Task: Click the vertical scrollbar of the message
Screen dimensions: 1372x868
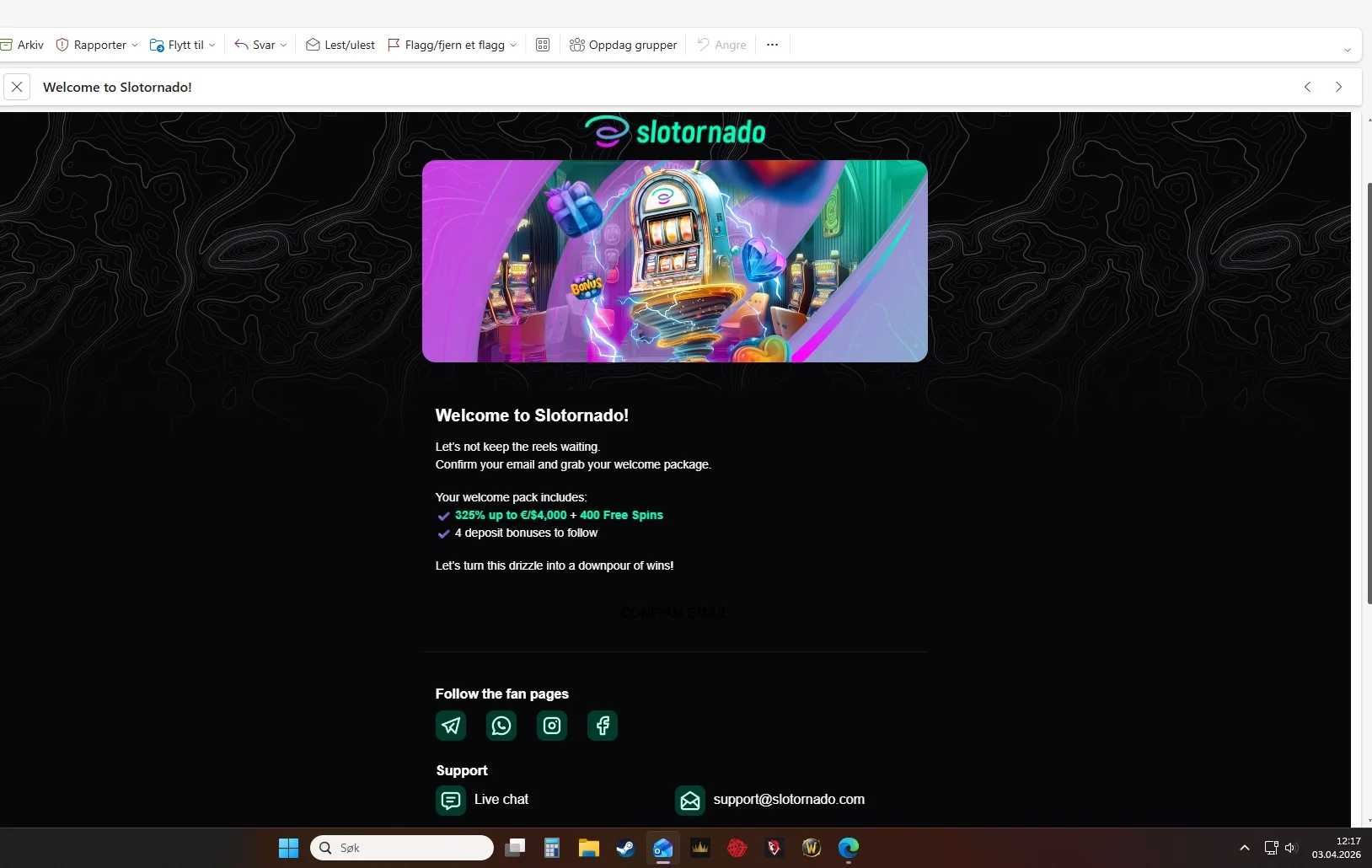Action: (x=1368, y=392)
